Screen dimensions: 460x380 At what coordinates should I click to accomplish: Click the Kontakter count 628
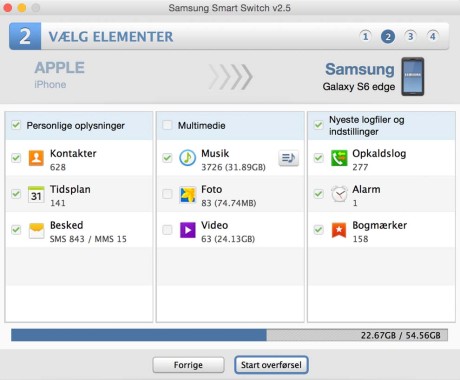point(58,167)
